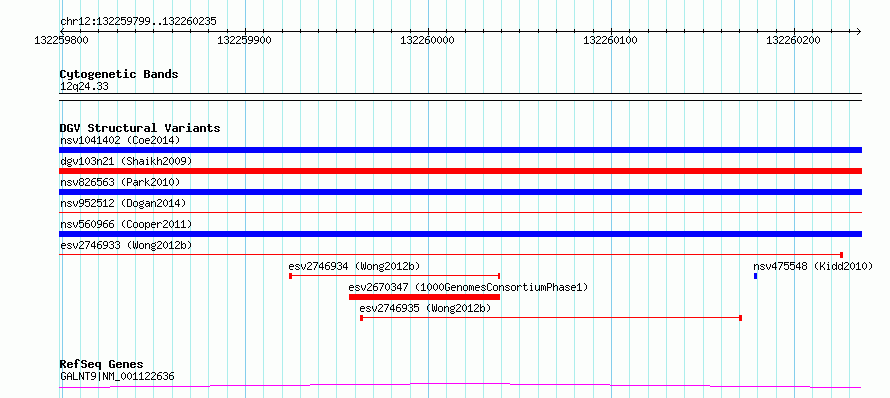
Task: Click the DGV Structural Variants track title
Action: point(140,128)
